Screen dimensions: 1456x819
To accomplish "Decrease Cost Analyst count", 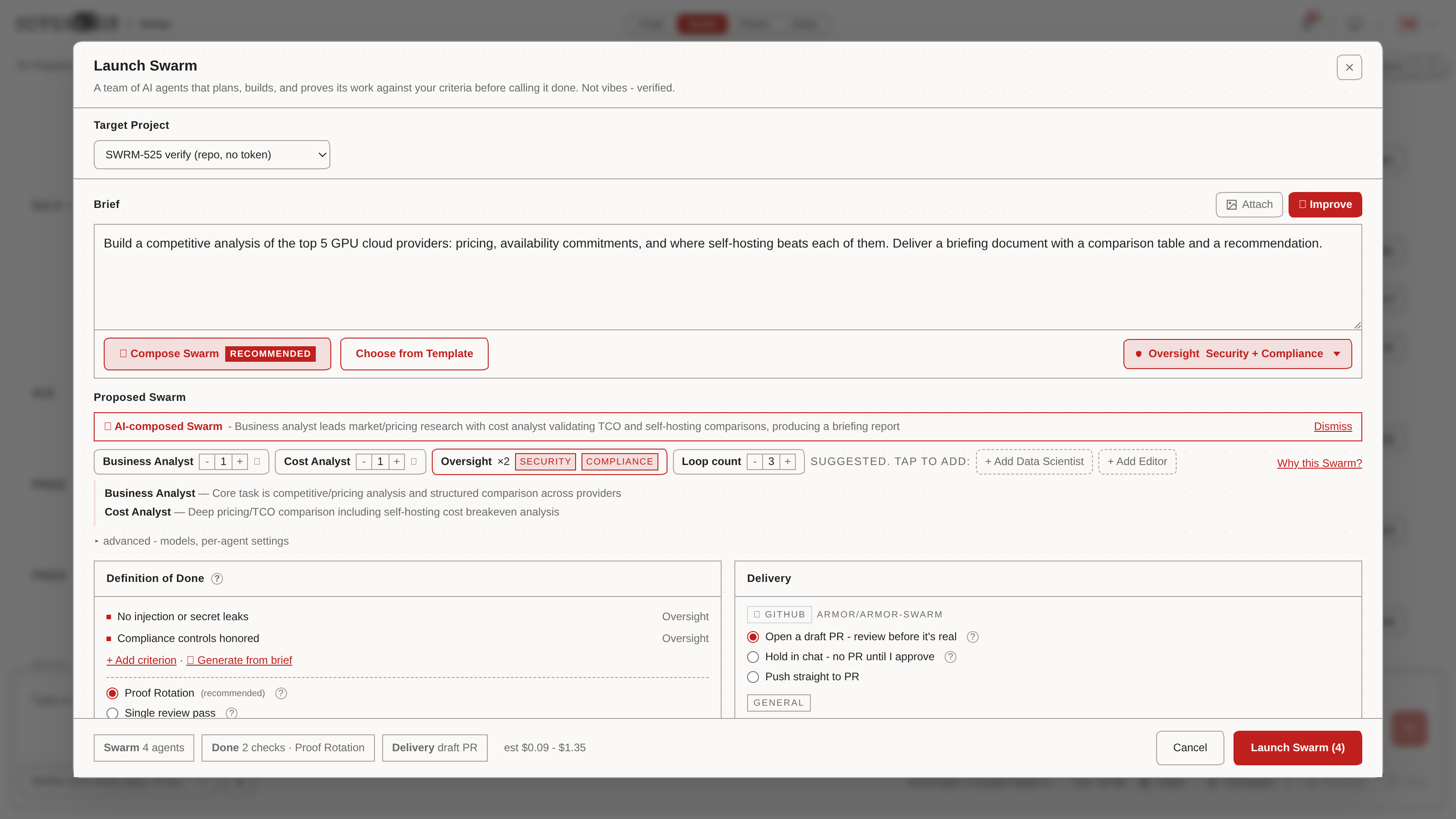I will pos(364,462).
